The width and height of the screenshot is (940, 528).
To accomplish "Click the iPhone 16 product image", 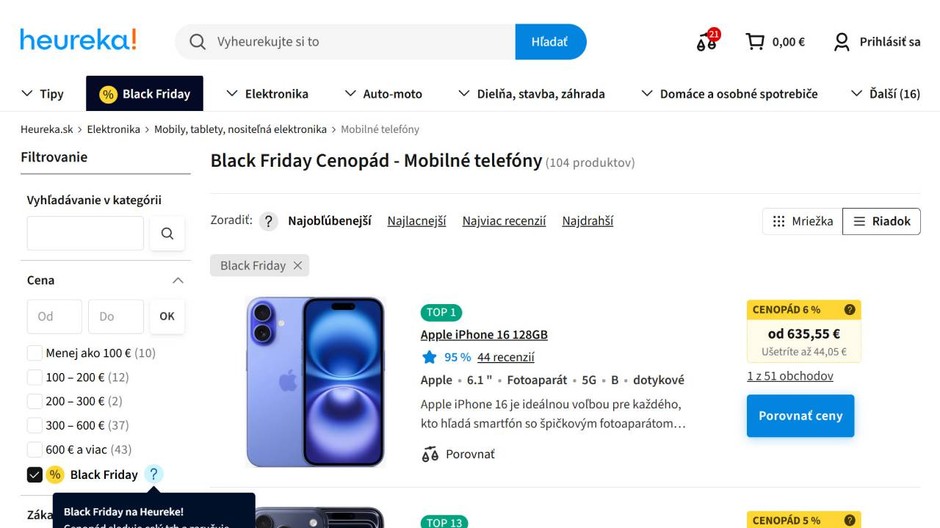I will point(315,381).
